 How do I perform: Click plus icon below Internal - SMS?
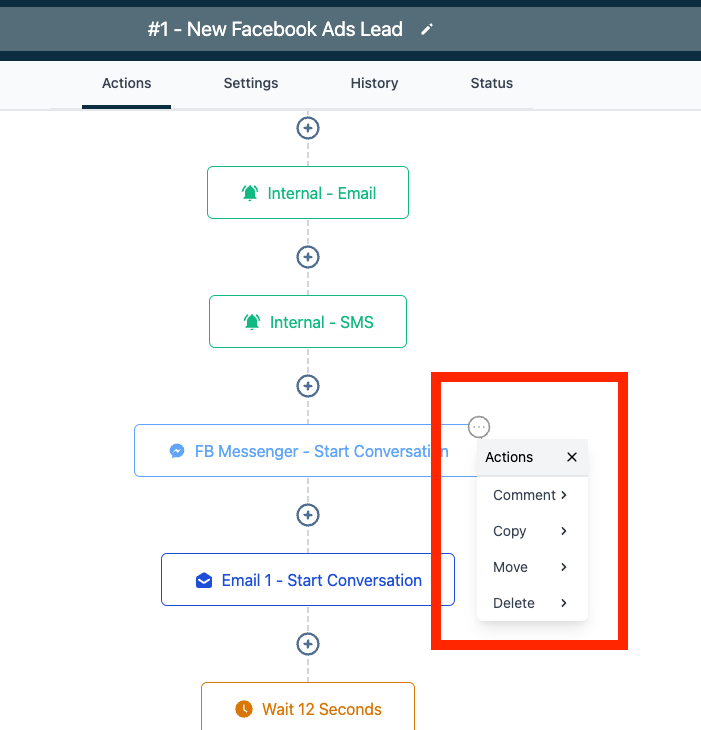308,386
